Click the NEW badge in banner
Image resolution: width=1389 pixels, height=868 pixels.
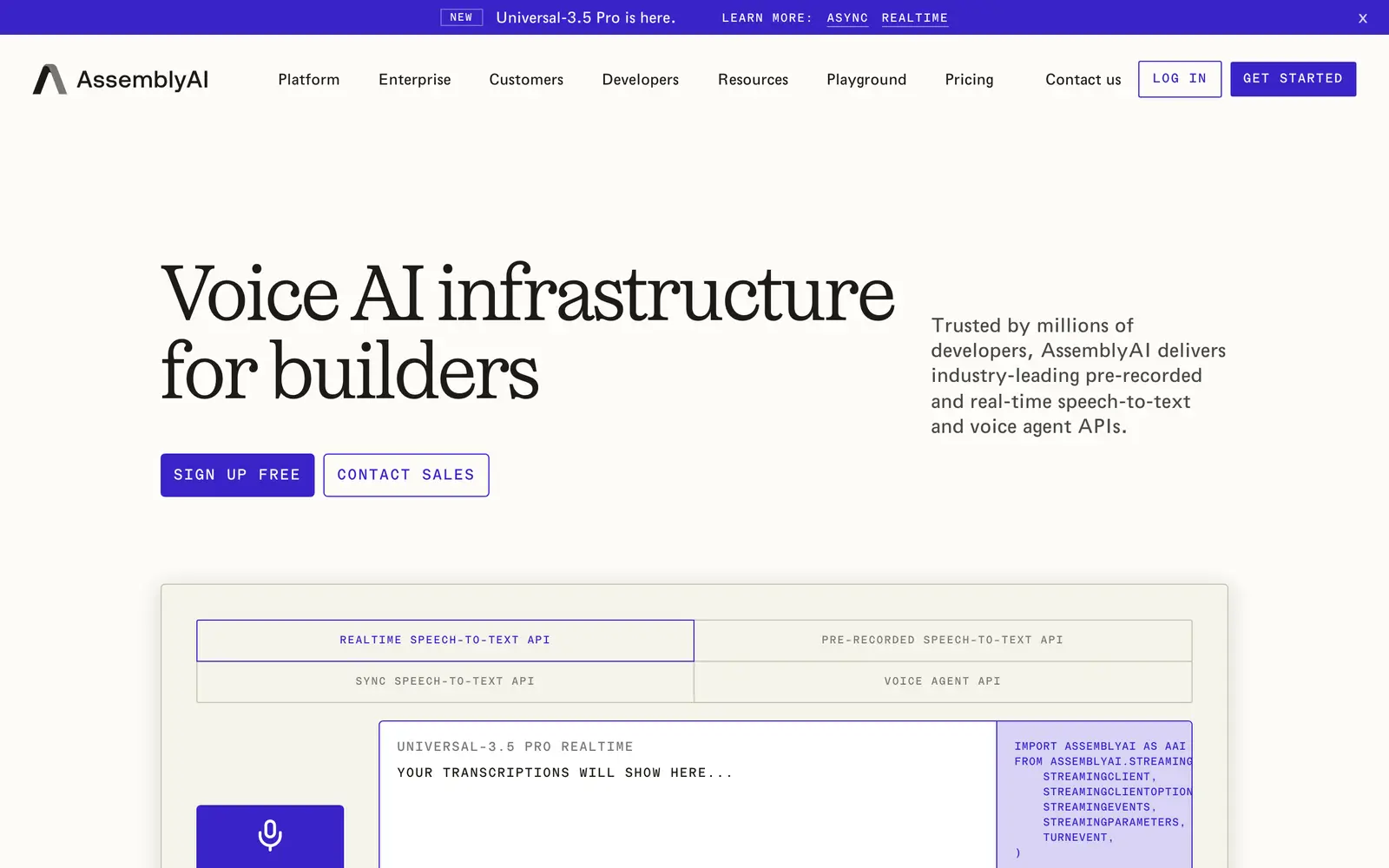(x=461, y=17)
